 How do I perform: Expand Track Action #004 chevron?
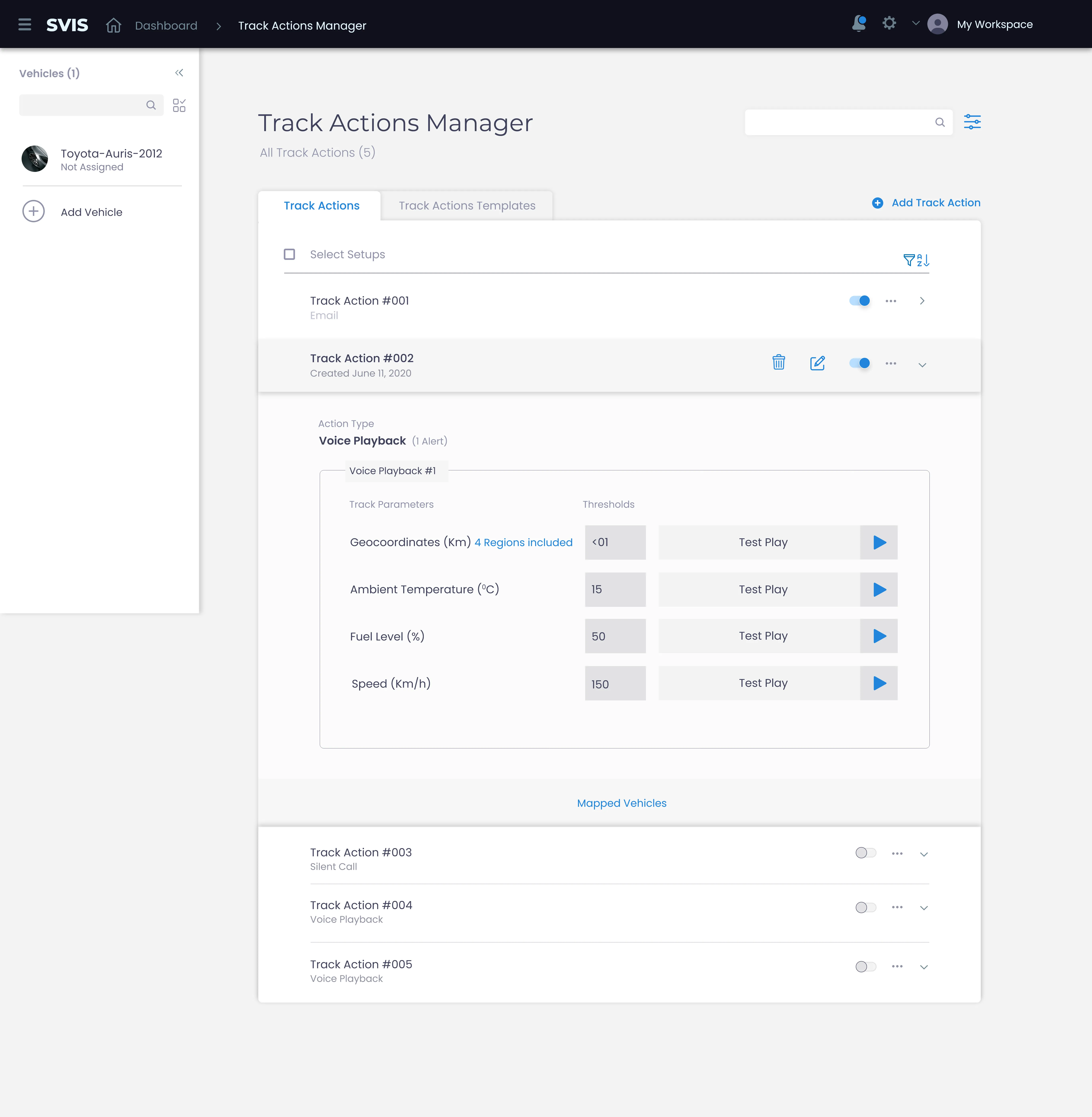tap(924, 908)
